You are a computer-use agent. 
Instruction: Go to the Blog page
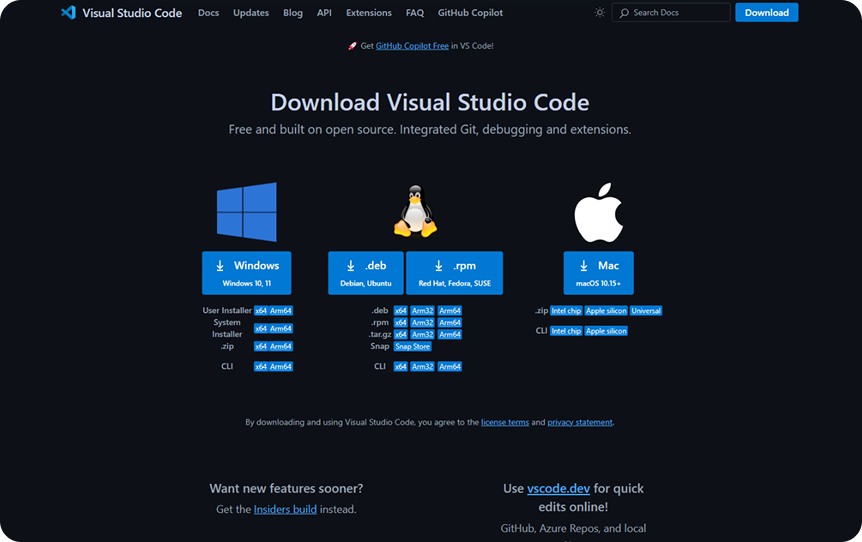click(292, 13)
